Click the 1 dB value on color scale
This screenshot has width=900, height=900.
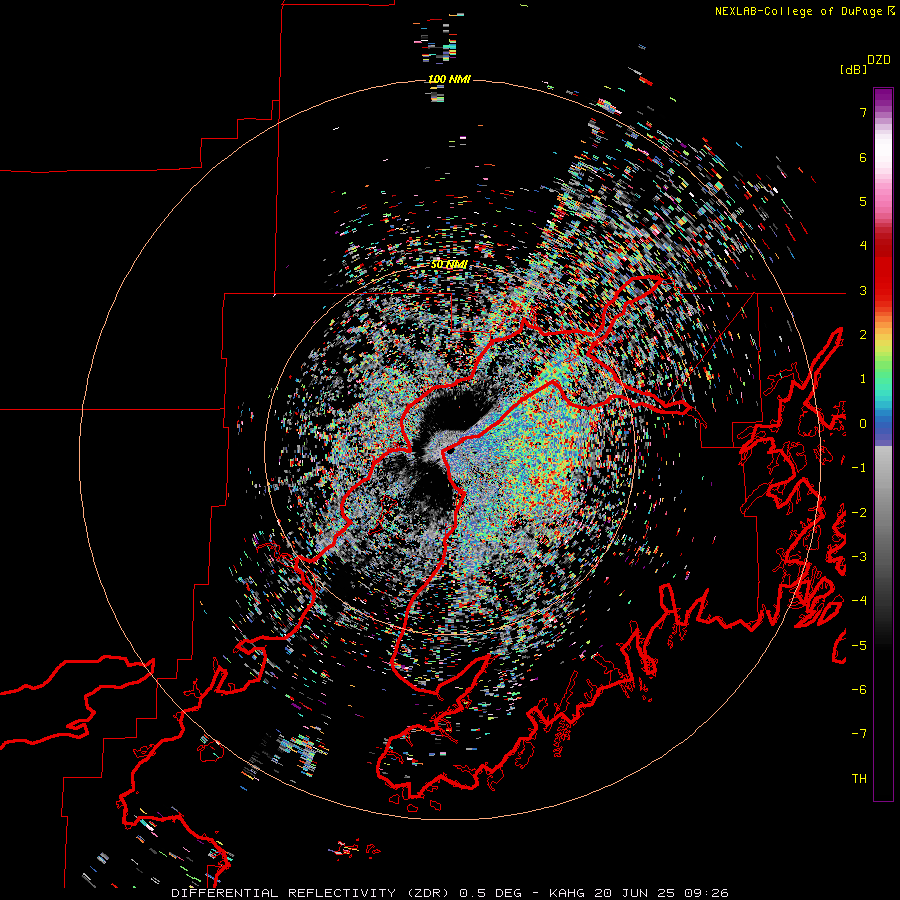(x=863, y=379)
